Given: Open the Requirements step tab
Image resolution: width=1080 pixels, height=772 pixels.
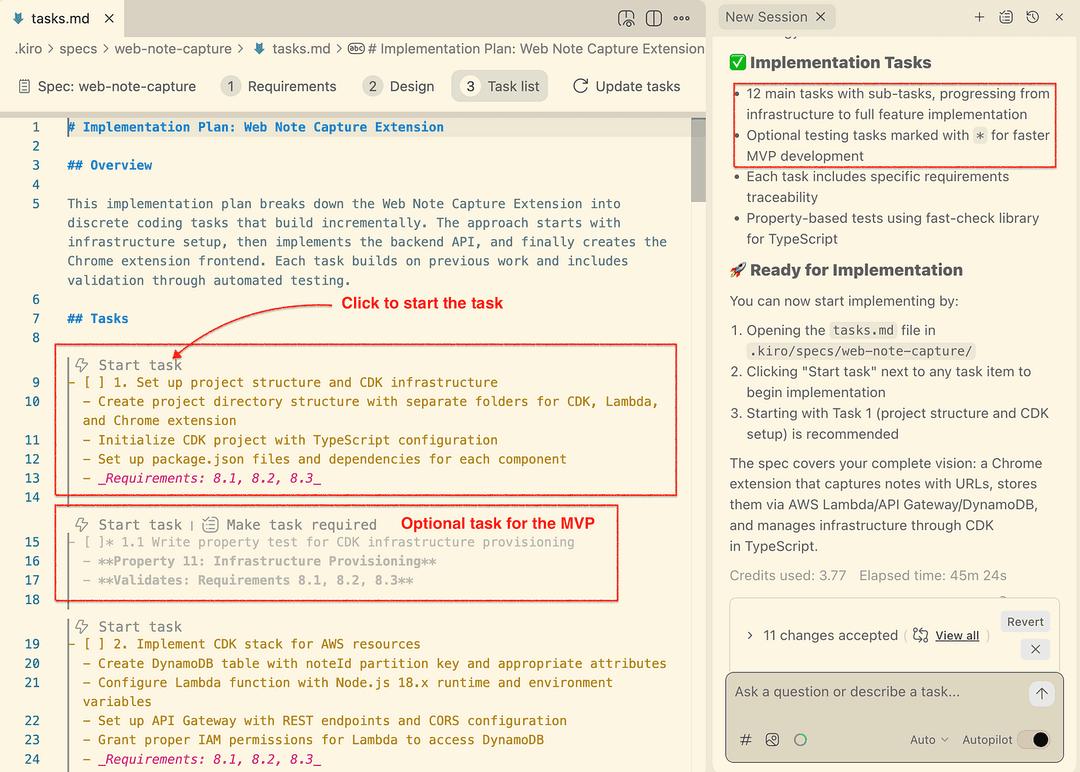Looking at the screenshot, I should [279, 86].
